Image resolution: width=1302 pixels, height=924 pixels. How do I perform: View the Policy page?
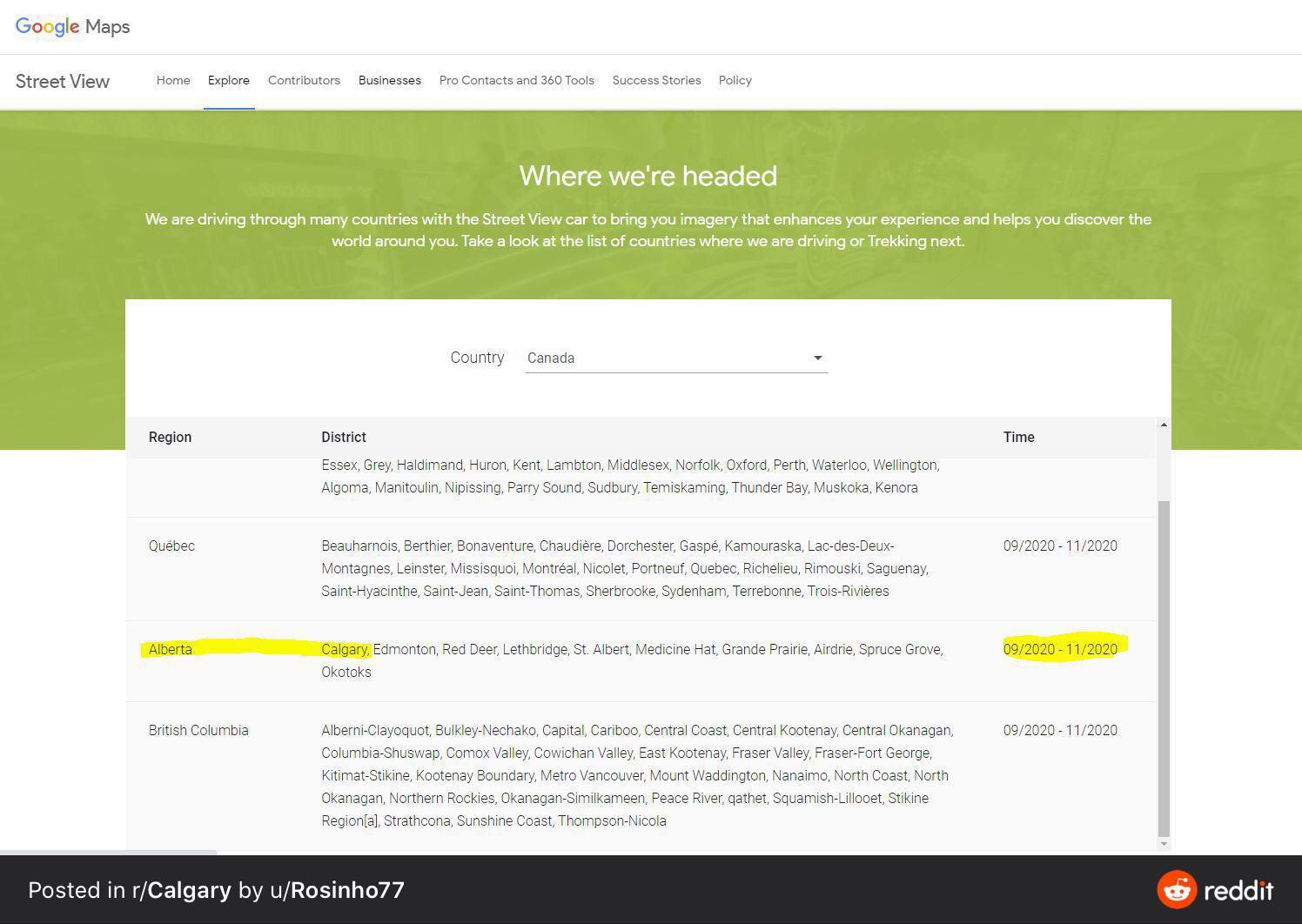pos(735,80)
